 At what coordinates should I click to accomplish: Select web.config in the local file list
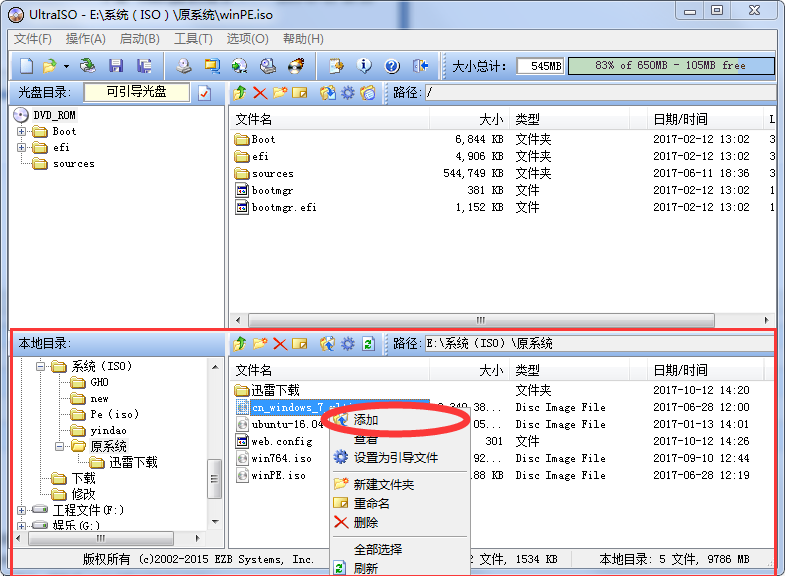(x=274, y=442)
